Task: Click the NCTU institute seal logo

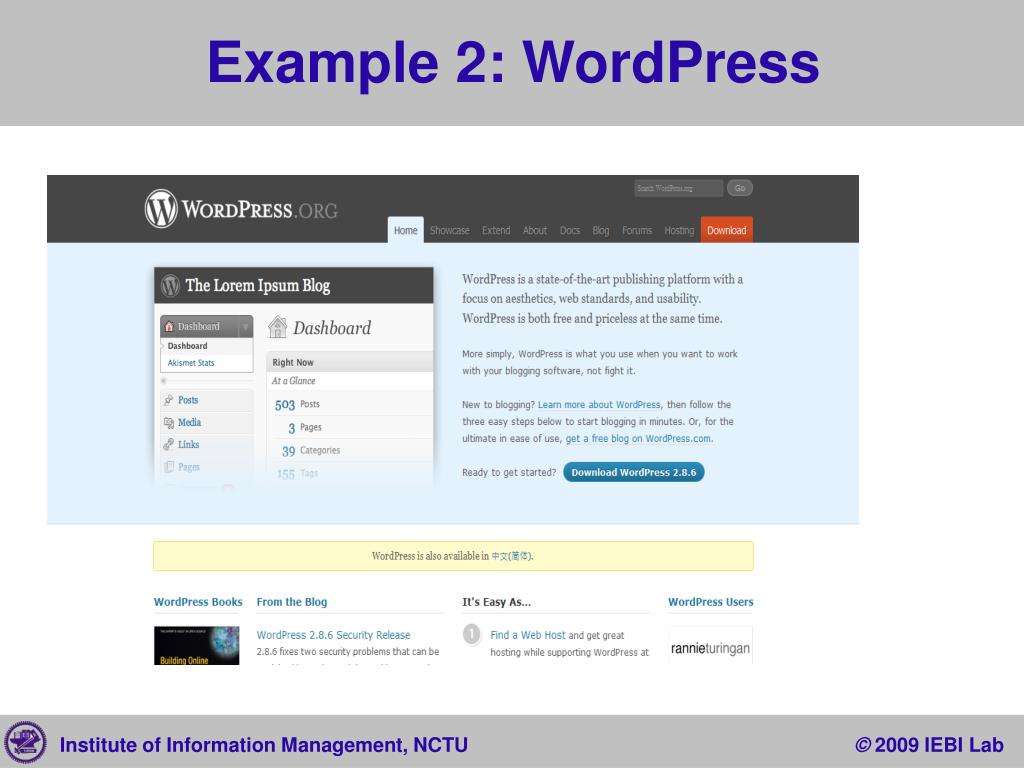Action: pyautogui.click(x=25, y=743)
